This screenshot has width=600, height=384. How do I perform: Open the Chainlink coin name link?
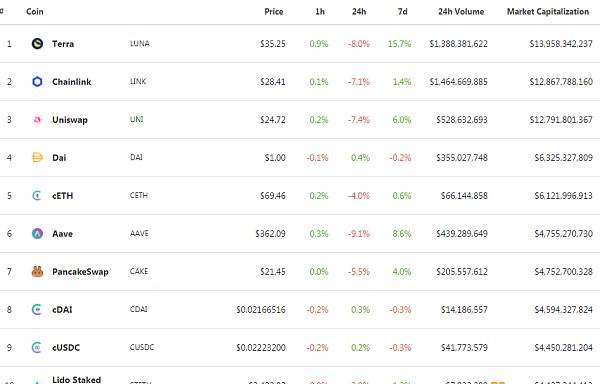click(x=72, y=81)
